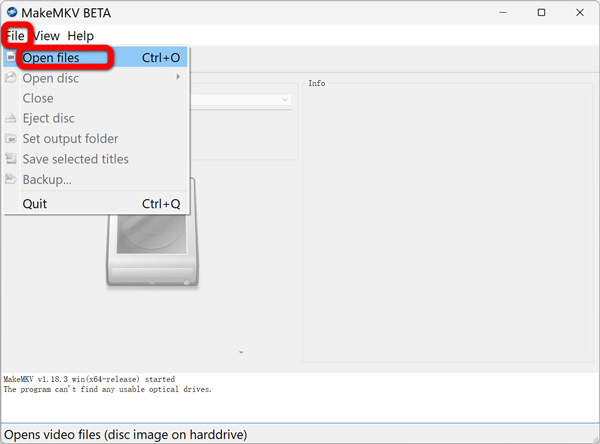Screen dimensions: 600x444
Task: Click the Backup icon
Action: (11, 179)
